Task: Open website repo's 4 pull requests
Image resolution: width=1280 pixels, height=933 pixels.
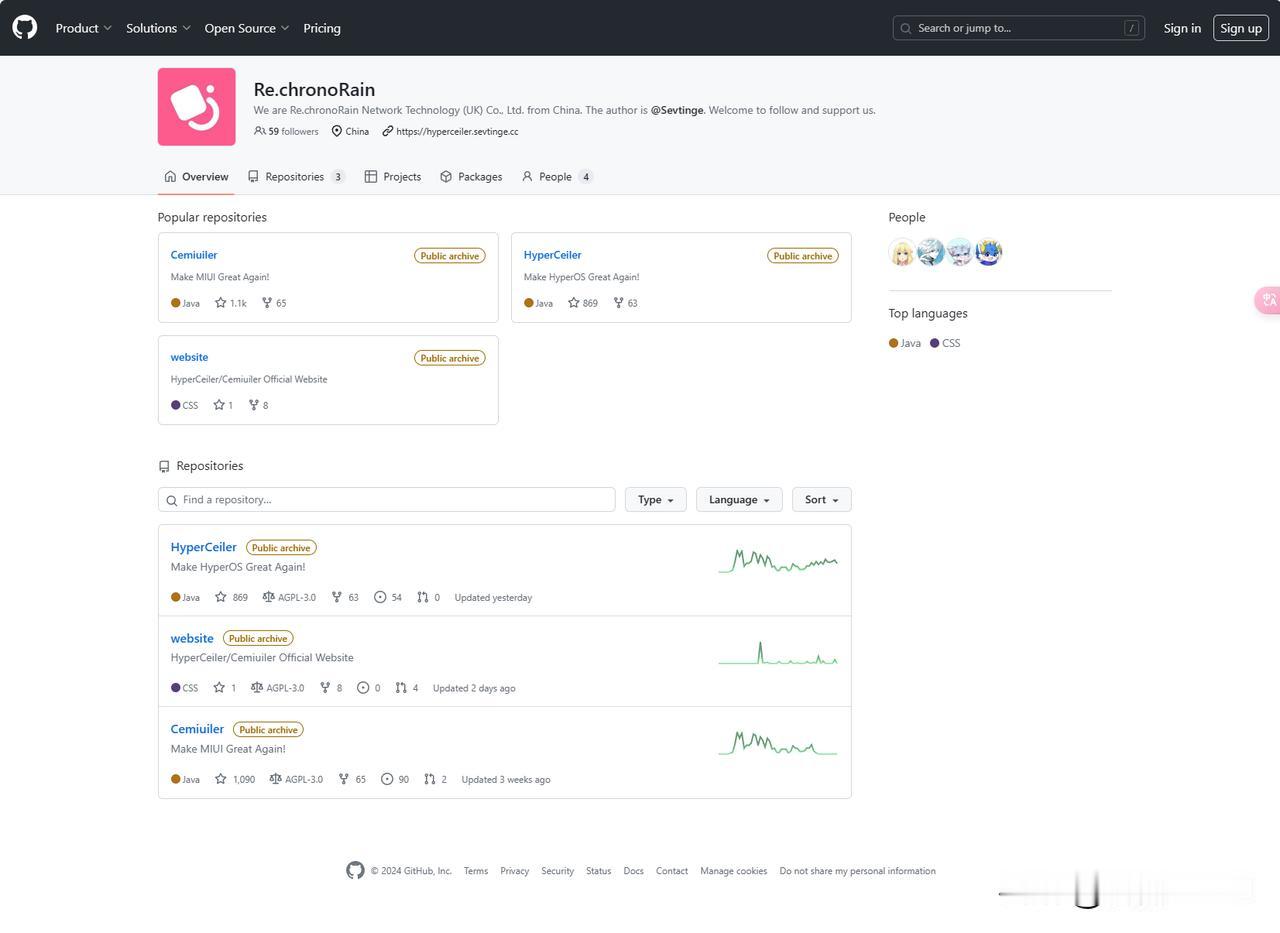Action: (407, 688)
